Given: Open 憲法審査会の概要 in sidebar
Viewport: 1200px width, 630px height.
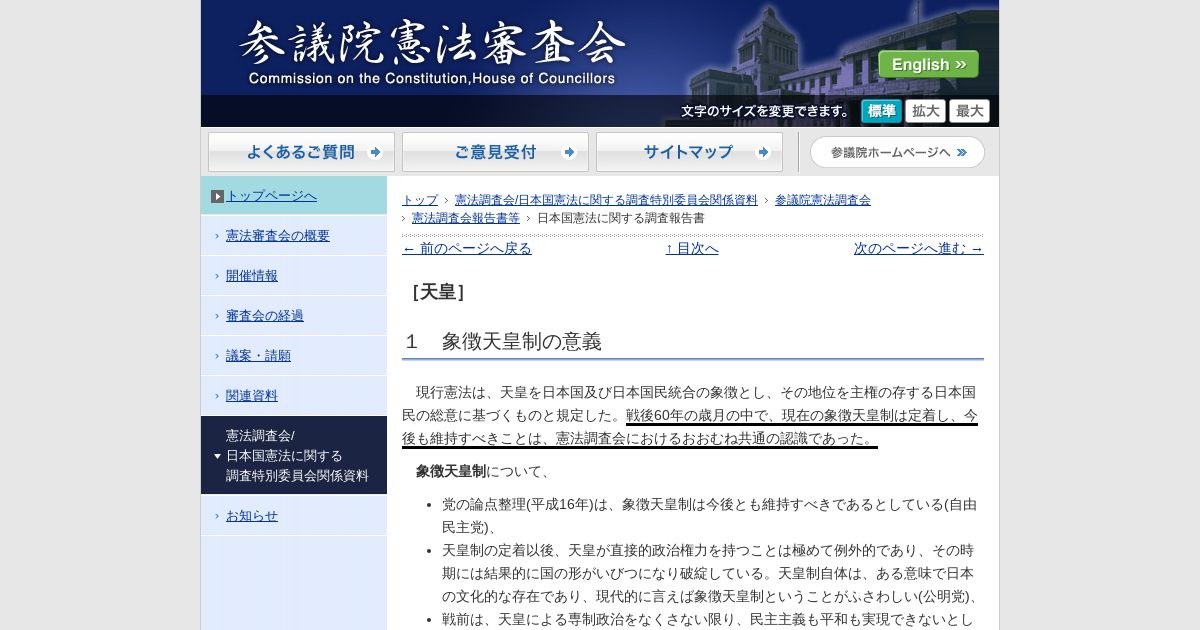Looking at the screenshot, I should pyautogui.click(x=278, y=236).
